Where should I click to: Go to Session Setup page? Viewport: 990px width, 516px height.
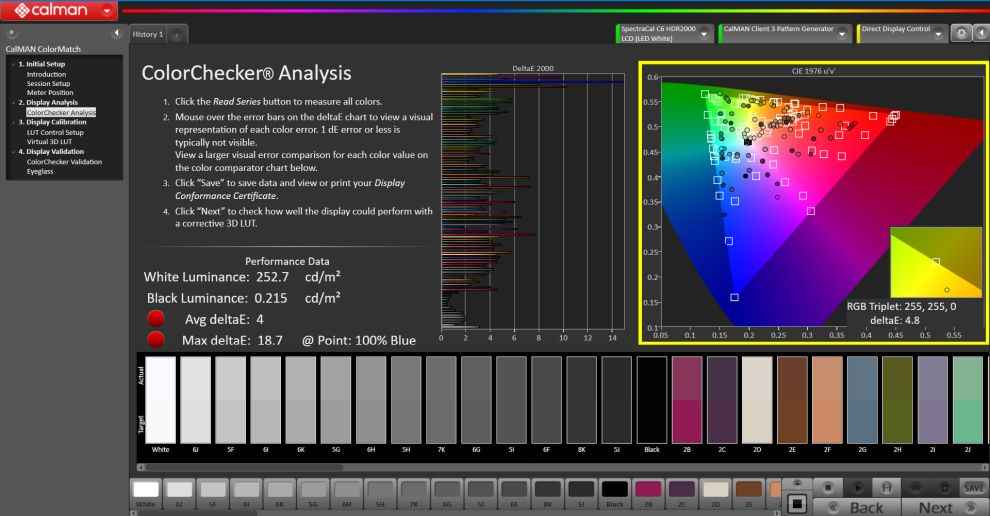pos(48,83)
